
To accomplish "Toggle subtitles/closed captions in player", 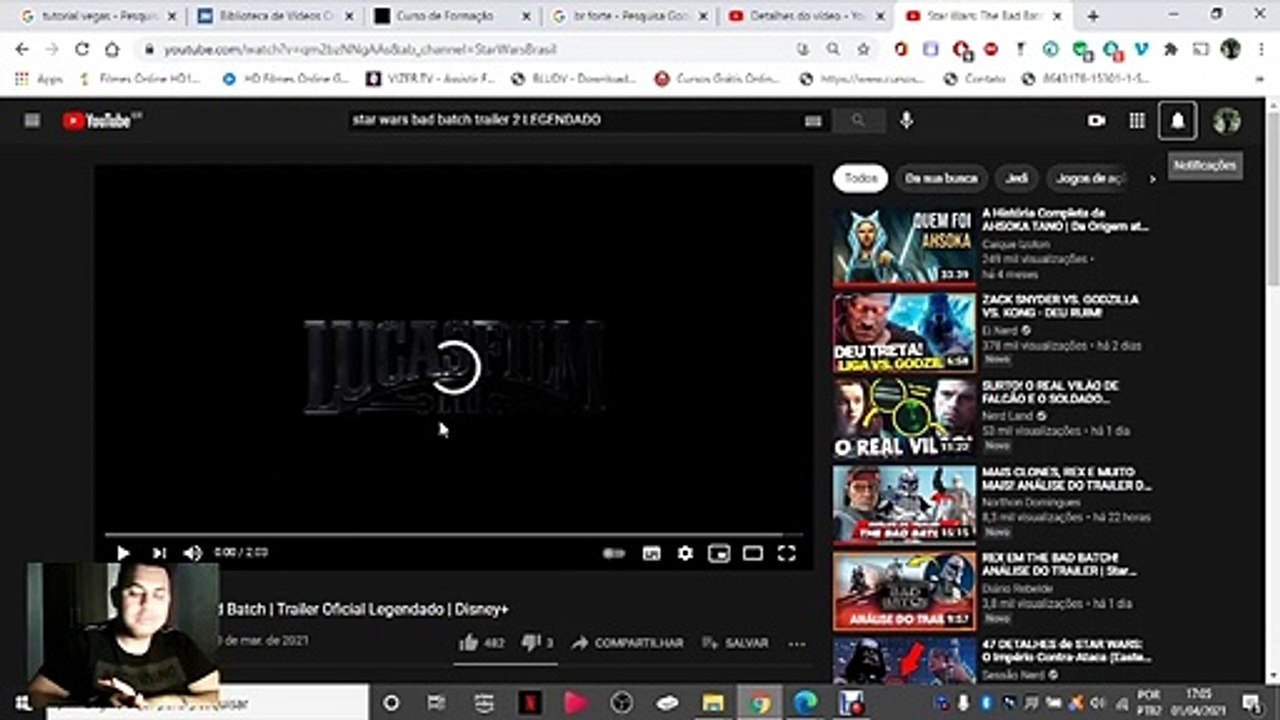I will pyautogui.click(x=651, y=553).
